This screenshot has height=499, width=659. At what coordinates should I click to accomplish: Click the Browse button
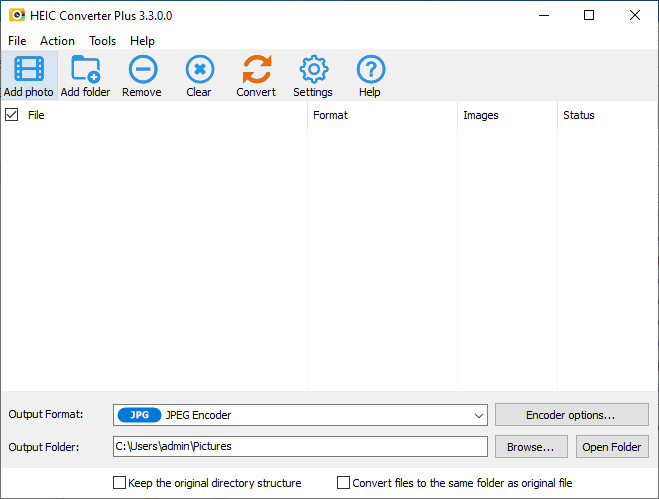click(531, 446)
